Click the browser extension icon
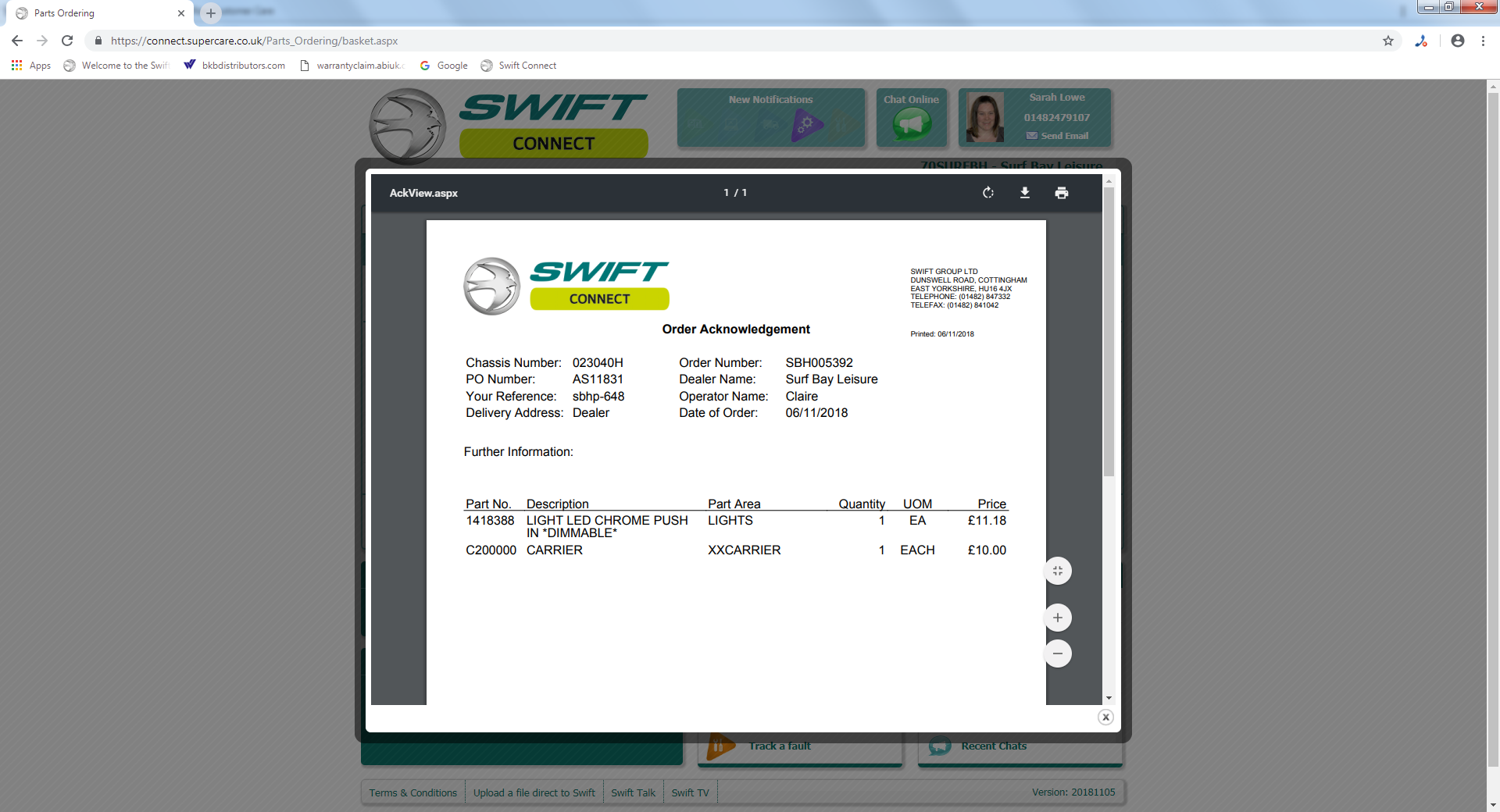Screen dimensions: 1500x812 [1421, 41]
